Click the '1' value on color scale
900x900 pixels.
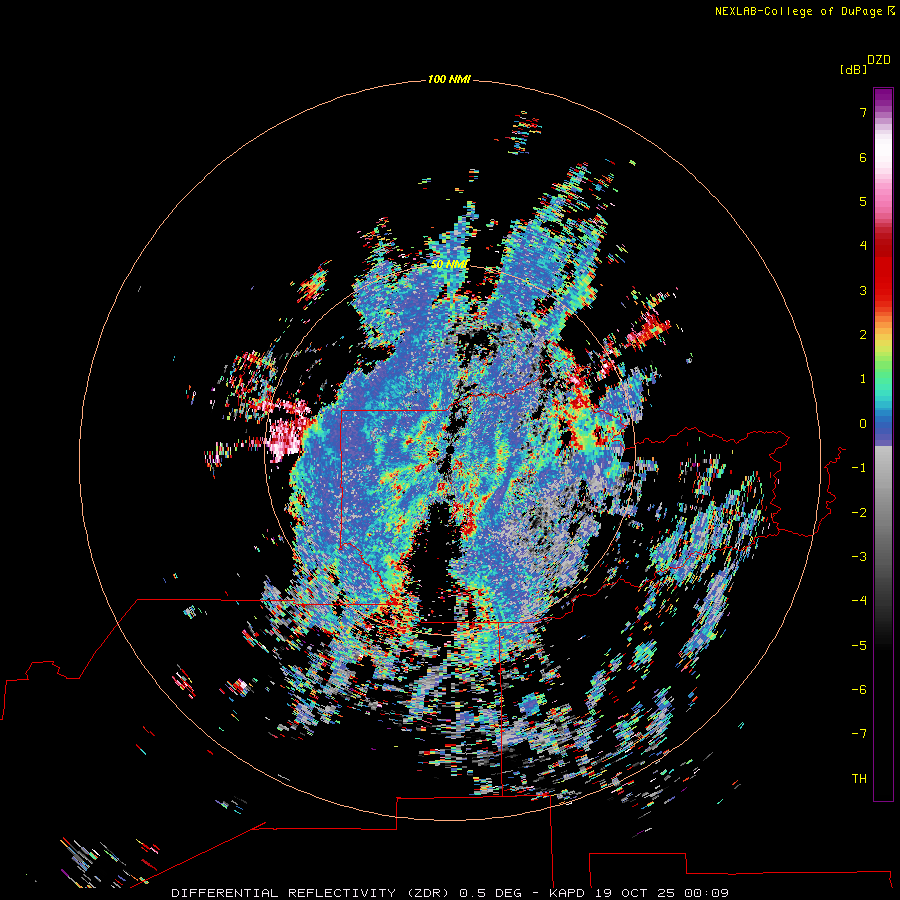pyautogui.click(x=863, y=379)
